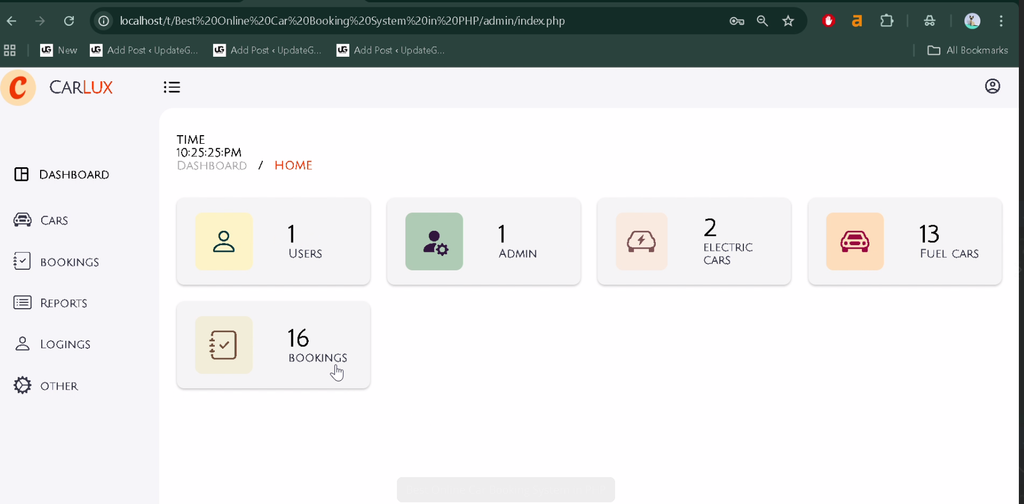Click the '2' electric cars count
This screenshot has height=504, width=1024.
[710, 228]
